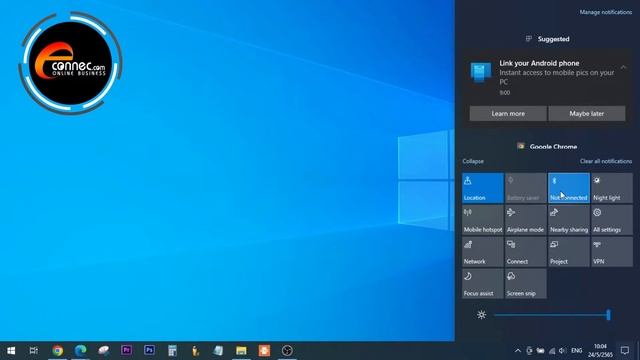Switch the ENG input language indicator

[x=576, y=351]
